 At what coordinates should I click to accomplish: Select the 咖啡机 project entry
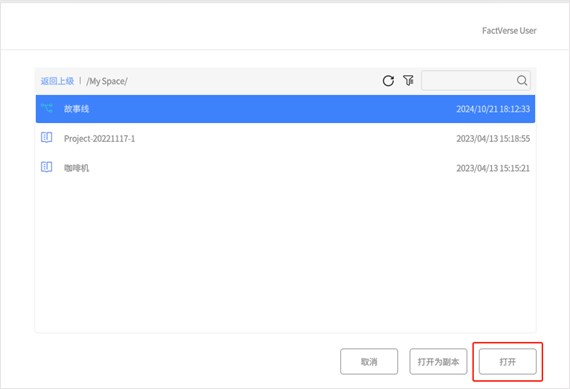click(285, 168)
